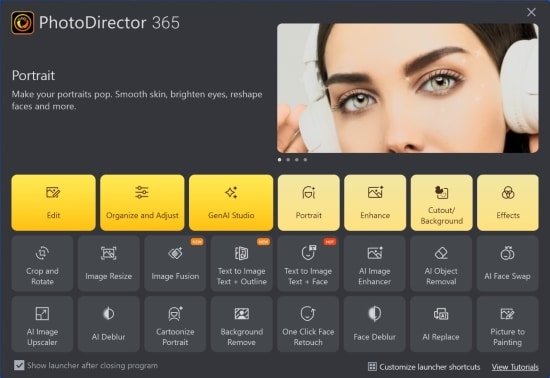Viewport: 550px width, 378px height.
Task: Open the AI Image Upscaler
Action: tap(42, 324)
